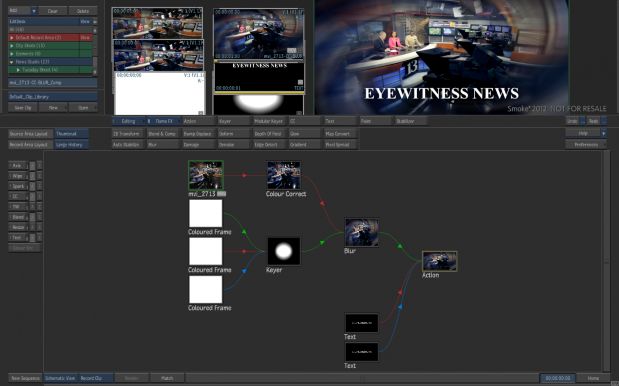
Task: Open the Keyer effect
Action: click(x=234, y=121)
